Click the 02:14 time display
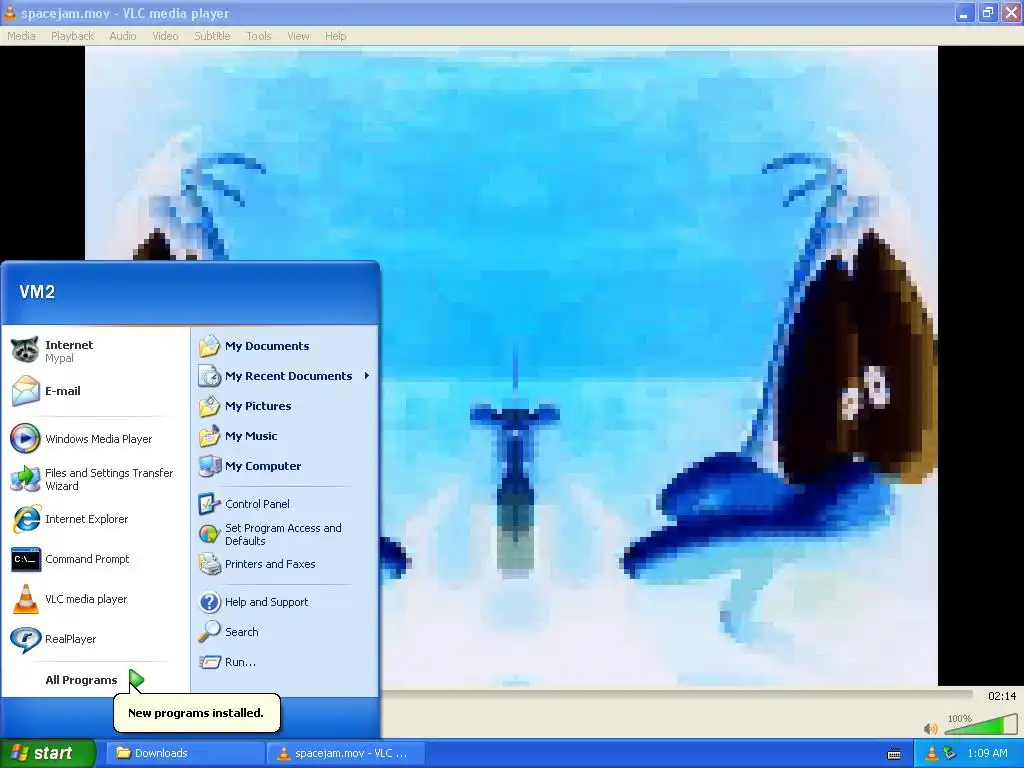Image resolution: width=1024 pixels, height=768 pixels. [x=1002, y=696]
